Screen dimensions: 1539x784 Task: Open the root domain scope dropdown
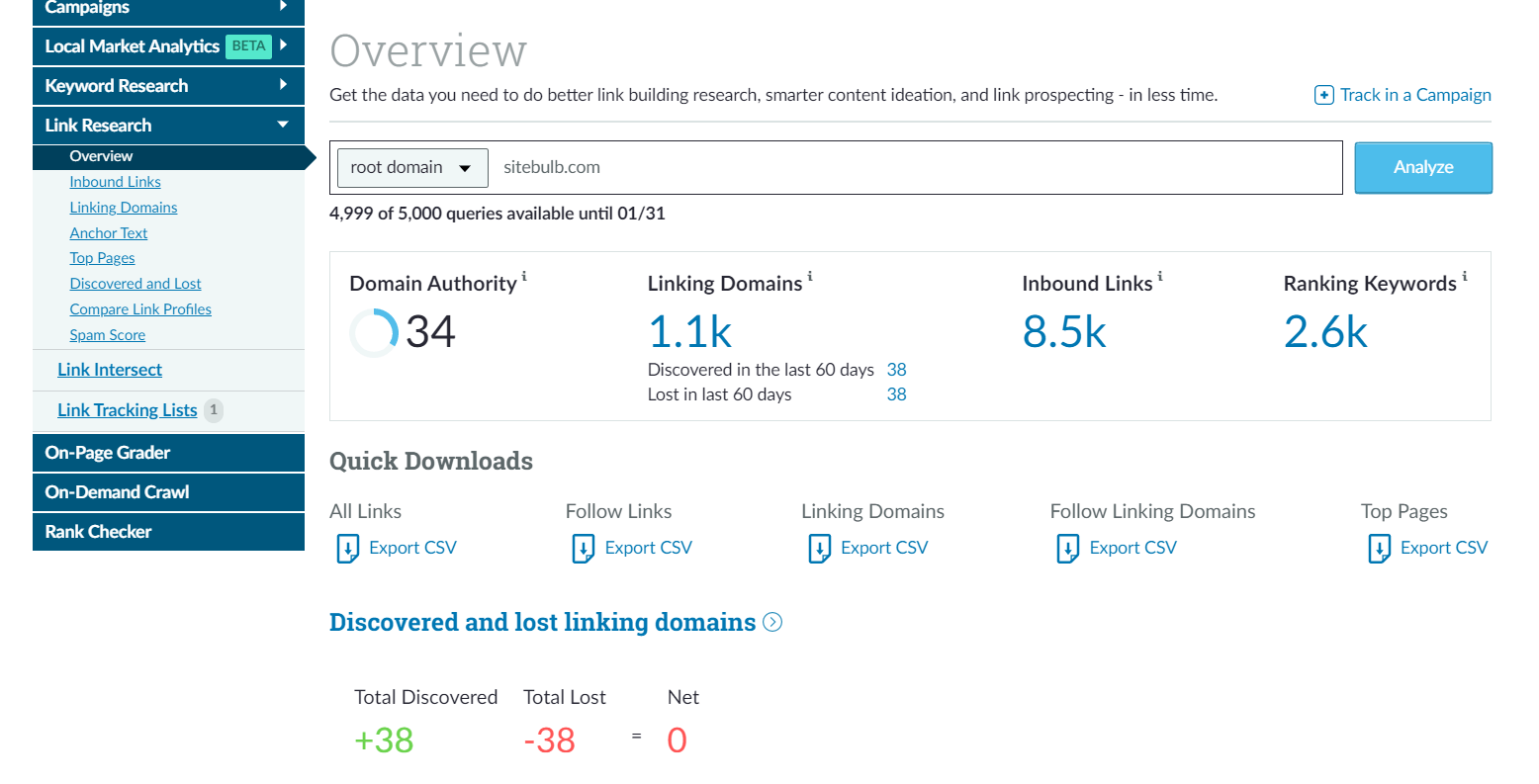coord(412,167)
